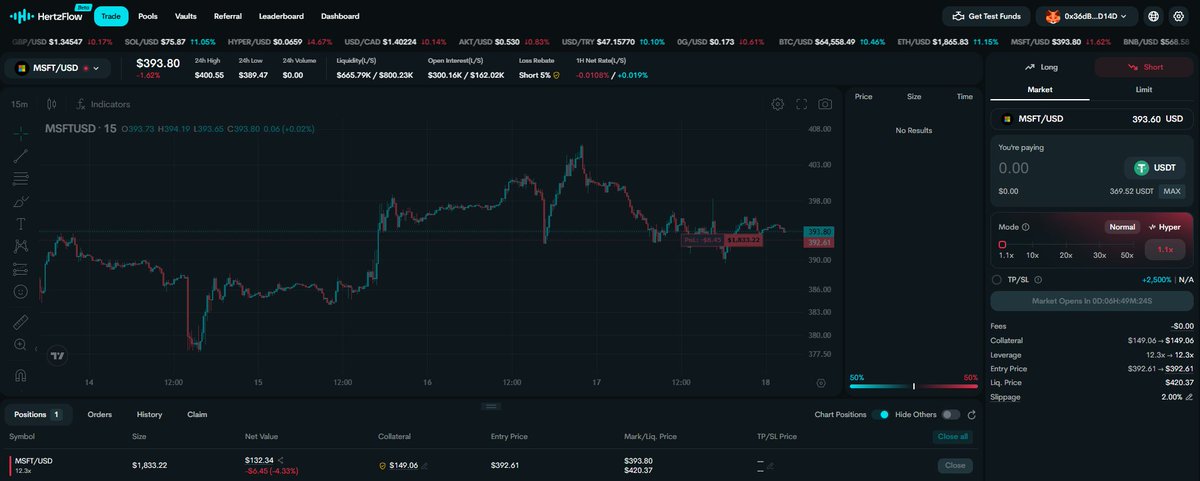Image resolution: width=1200 pixels, height=481 pixels.
Task: Set the leverage slider to 20x mark
Action: pos(1065,246)
